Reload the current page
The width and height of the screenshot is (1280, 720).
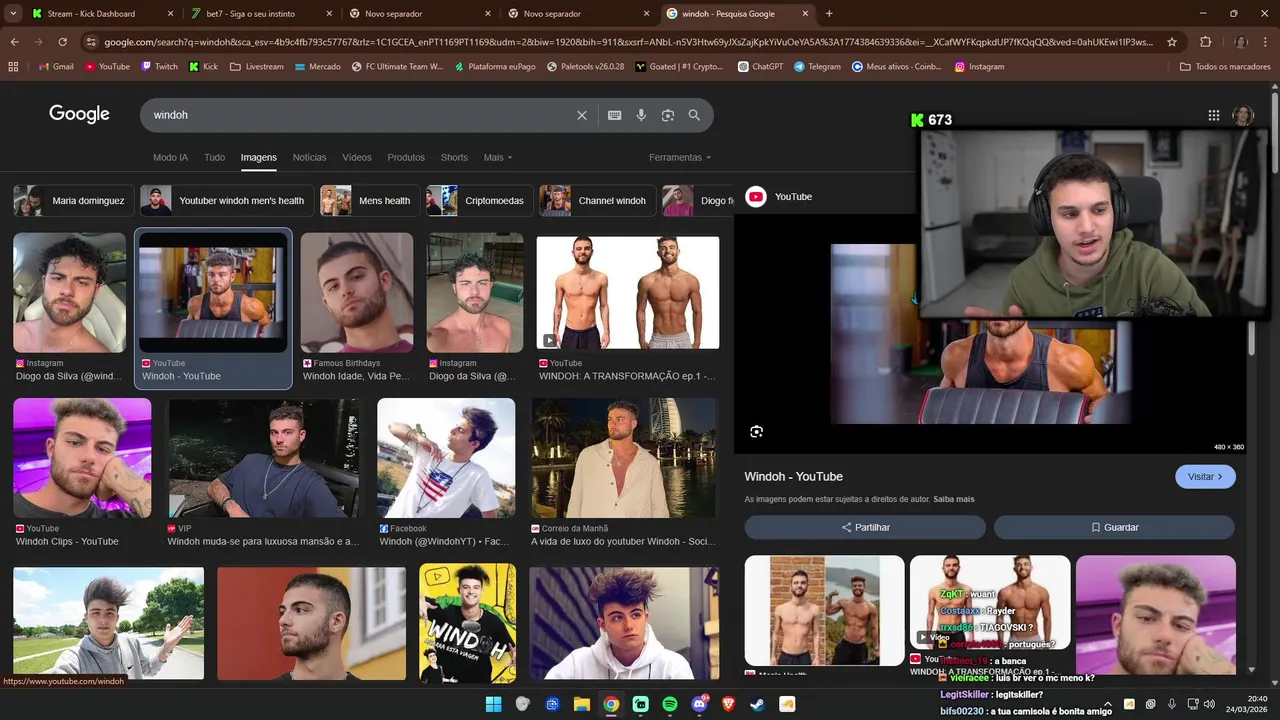pyautogui.click(x=62, y=42)
